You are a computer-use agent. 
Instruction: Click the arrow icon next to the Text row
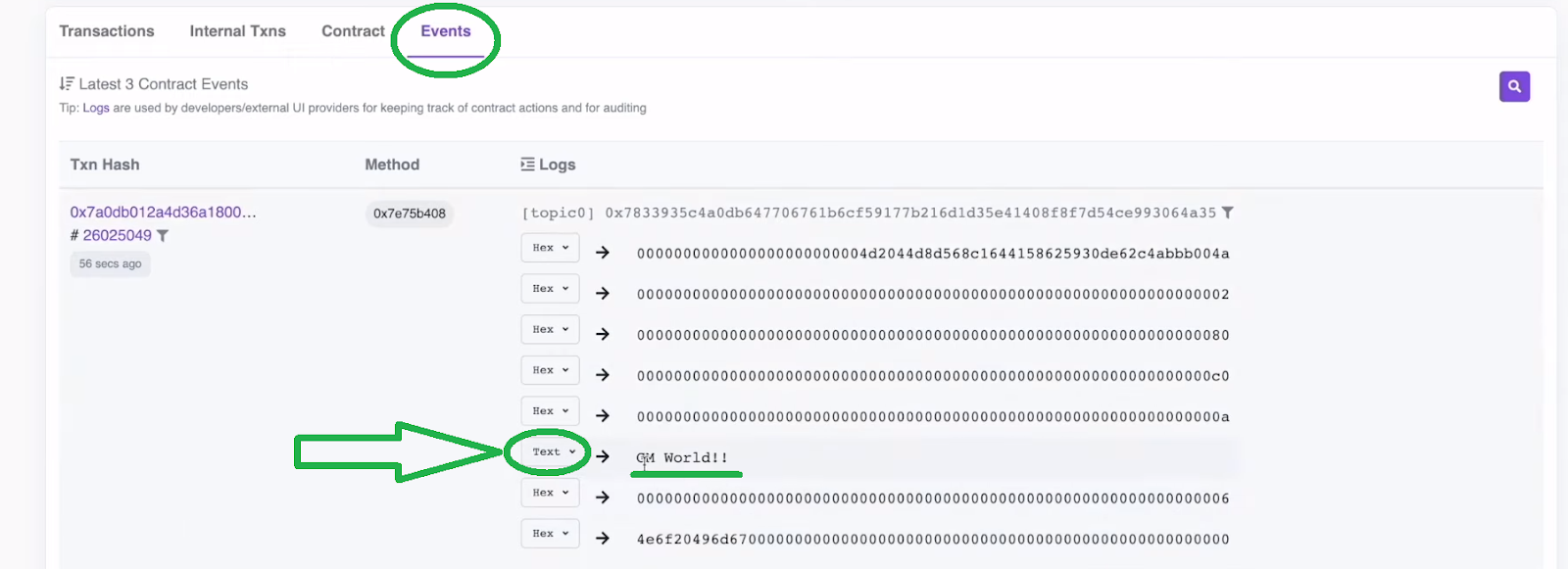[x=603, y=456]
